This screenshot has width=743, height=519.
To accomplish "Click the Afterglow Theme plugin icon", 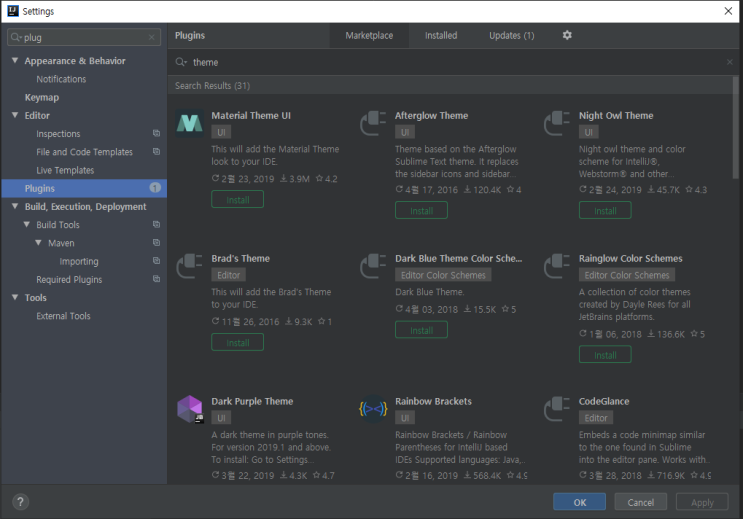I will tap(373, 123).
